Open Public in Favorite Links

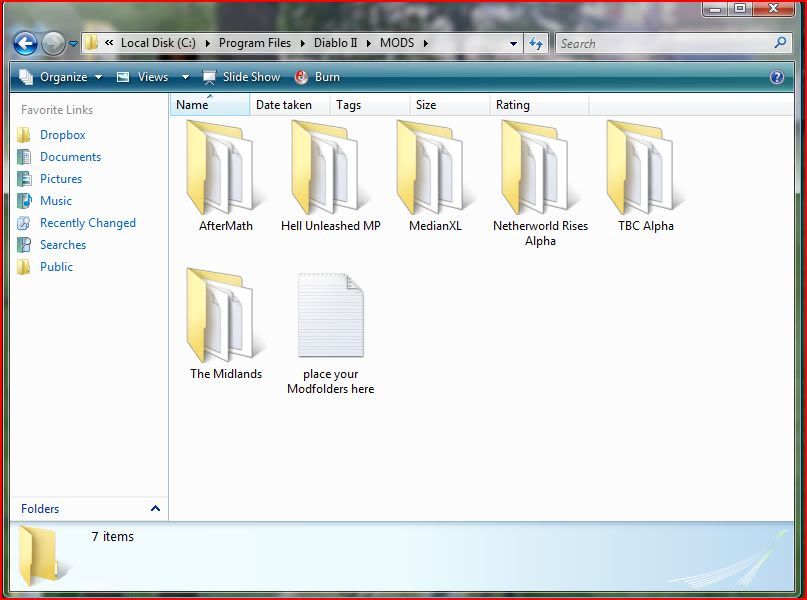[56, 267]
